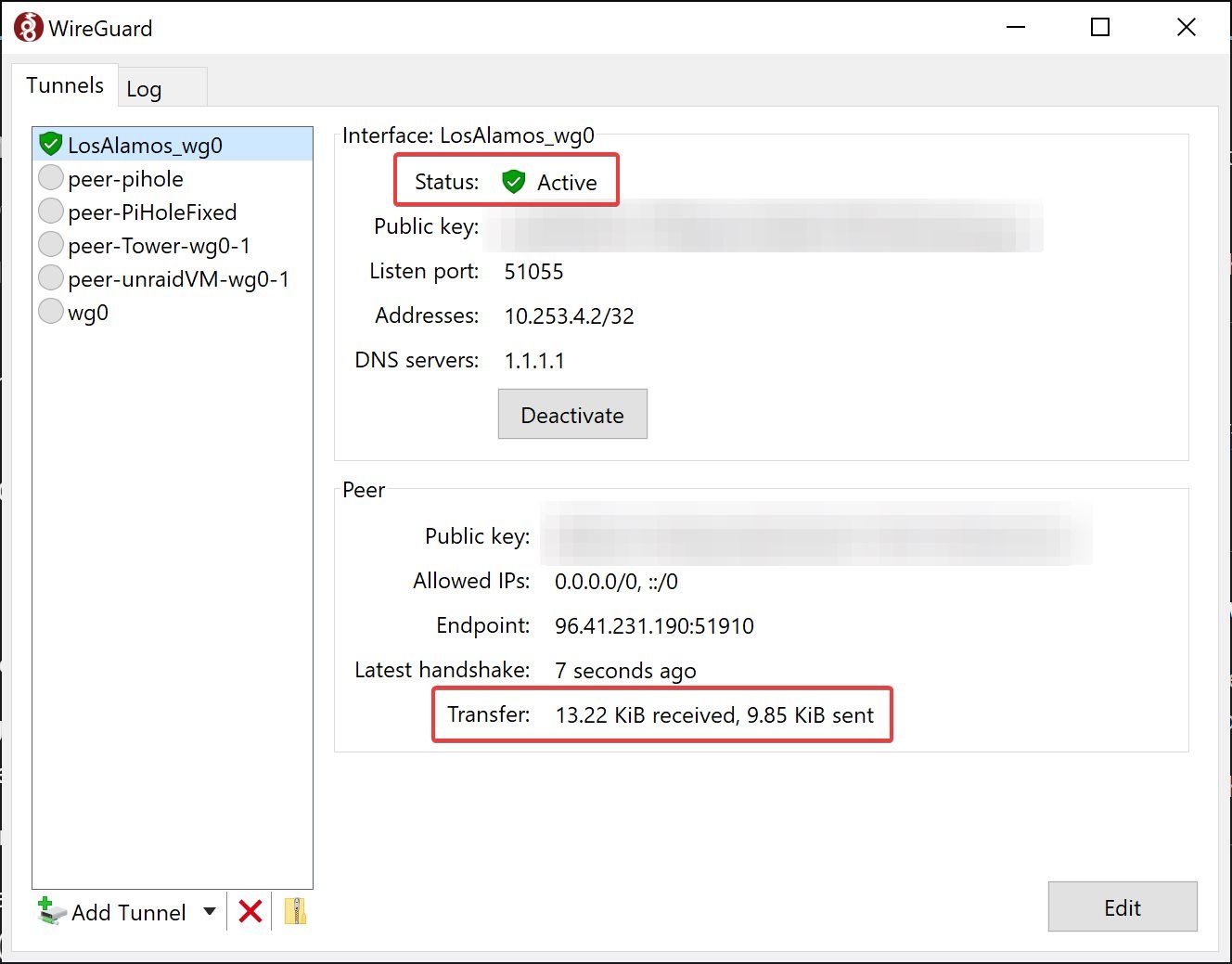Viewport: 1232px width, 964px height.
Task: Select the LosAlamos_wg0 tunnel name
Action: pyautogui.click(x=145, y=145)
